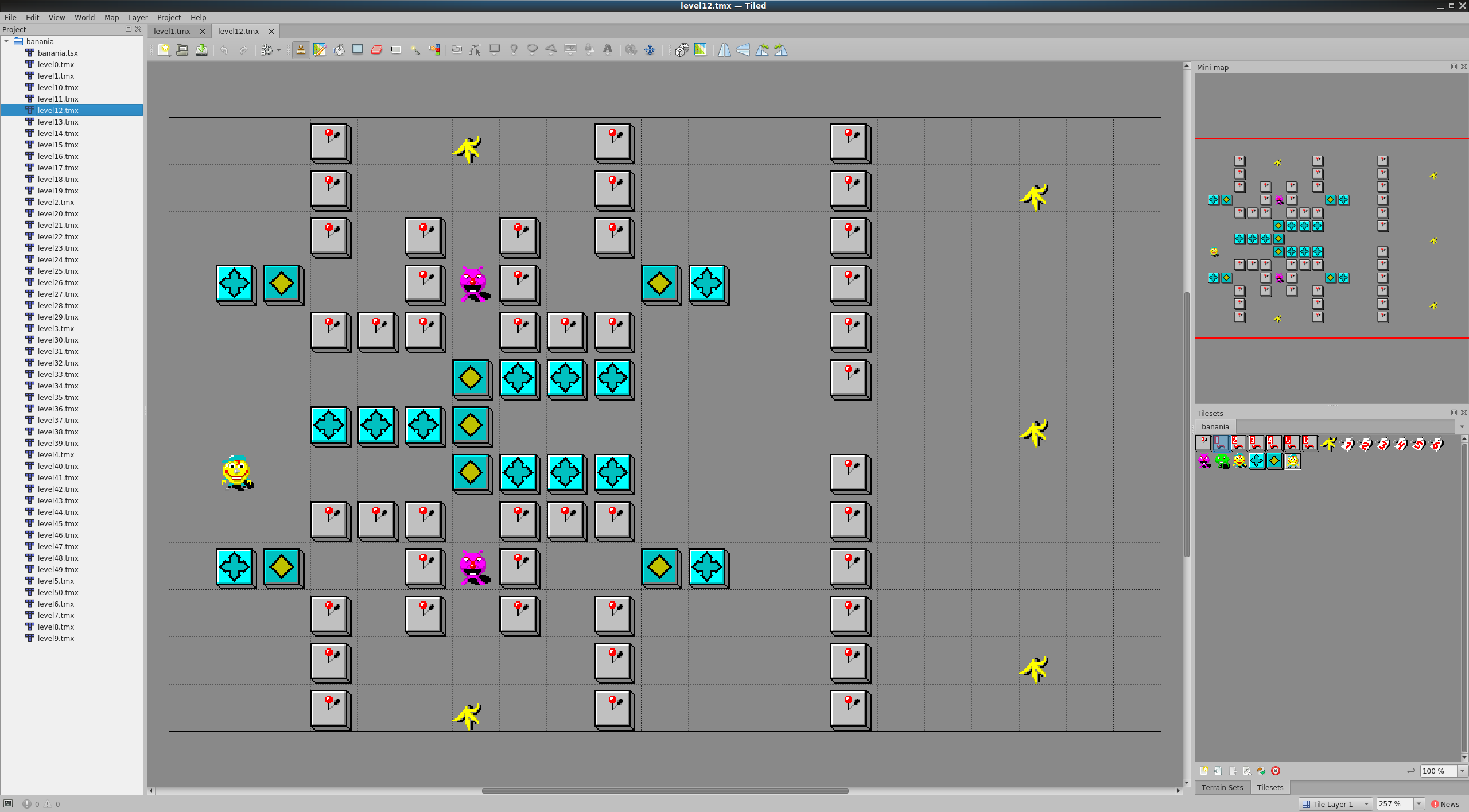
Task: Select the Stamp Brush tool
Action: (x=301, y=50)
